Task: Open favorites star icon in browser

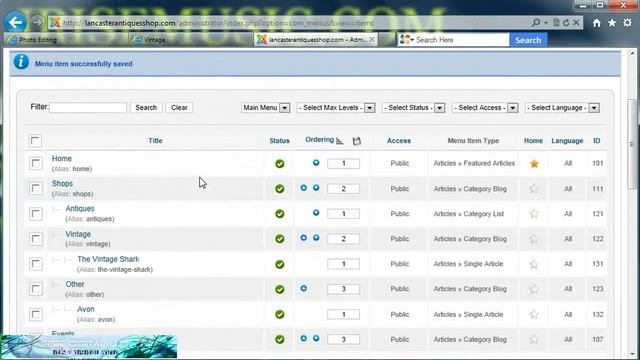Action: coord(612,23)
